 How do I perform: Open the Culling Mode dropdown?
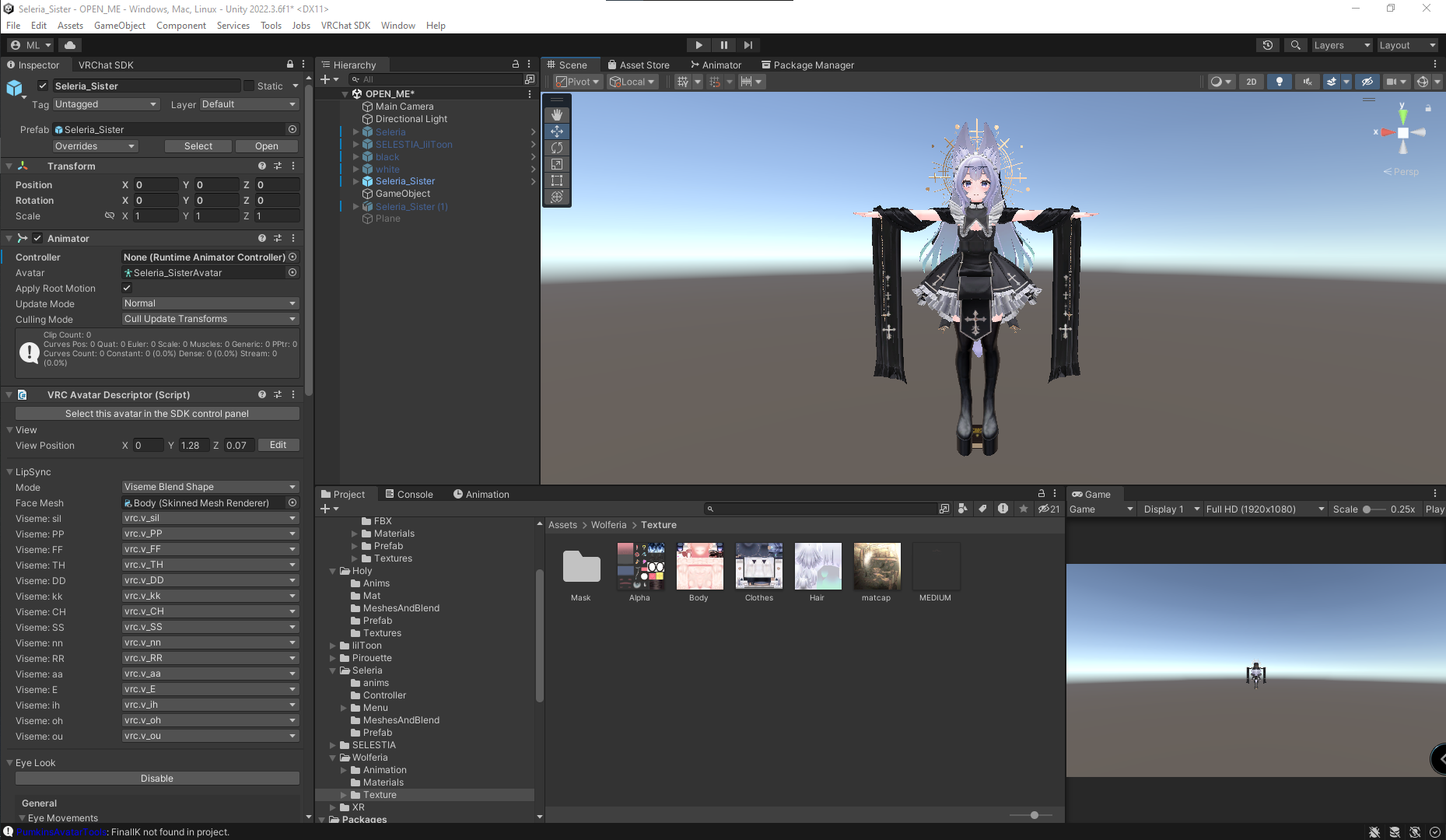click(x=210, y=319)
